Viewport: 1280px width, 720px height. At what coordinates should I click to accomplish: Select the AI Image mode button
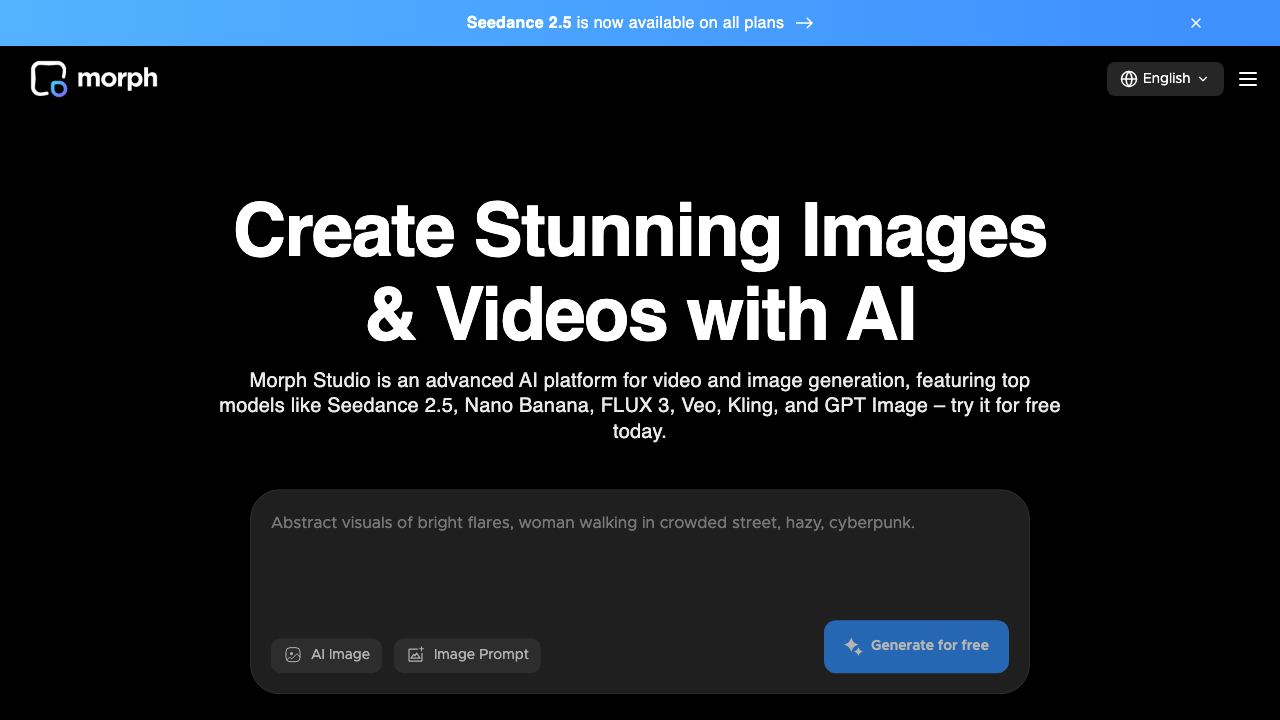click(x=326, y=655)
